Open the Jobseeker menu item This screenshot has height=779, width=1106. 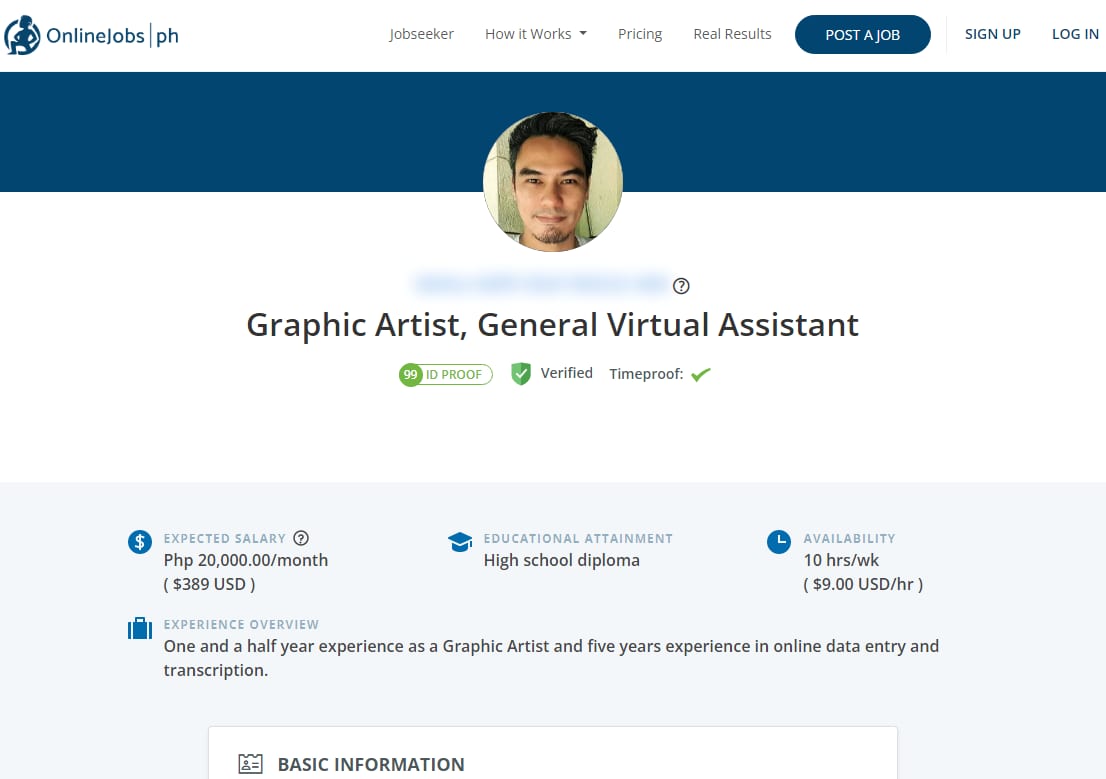[x=421, y=33]
